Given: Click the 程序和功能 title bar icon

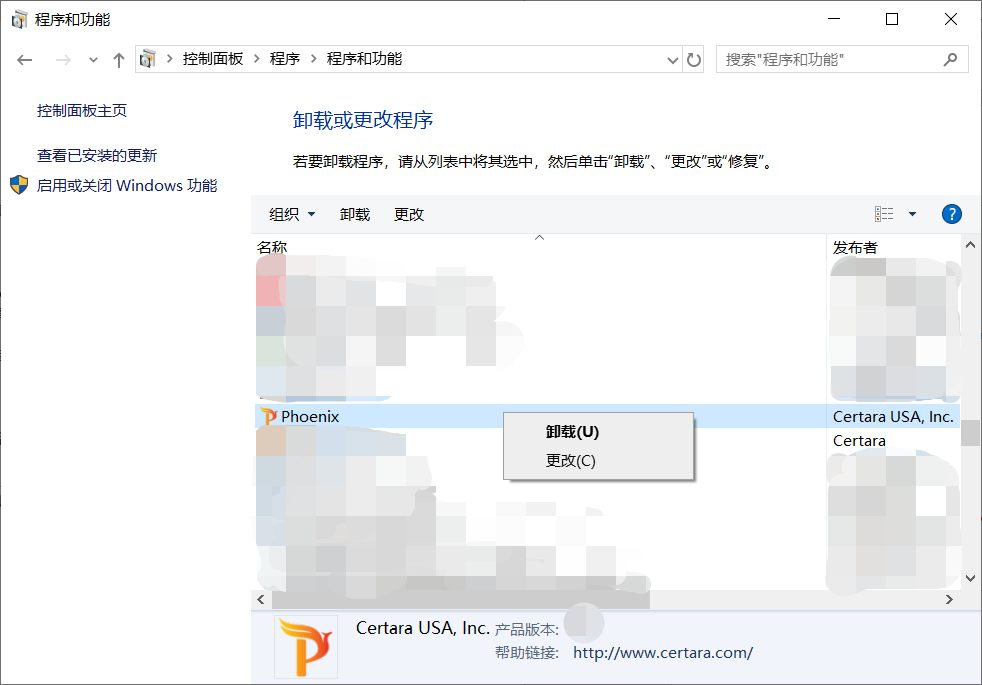Looking at the screenshot, I should [x=19, y=19].
